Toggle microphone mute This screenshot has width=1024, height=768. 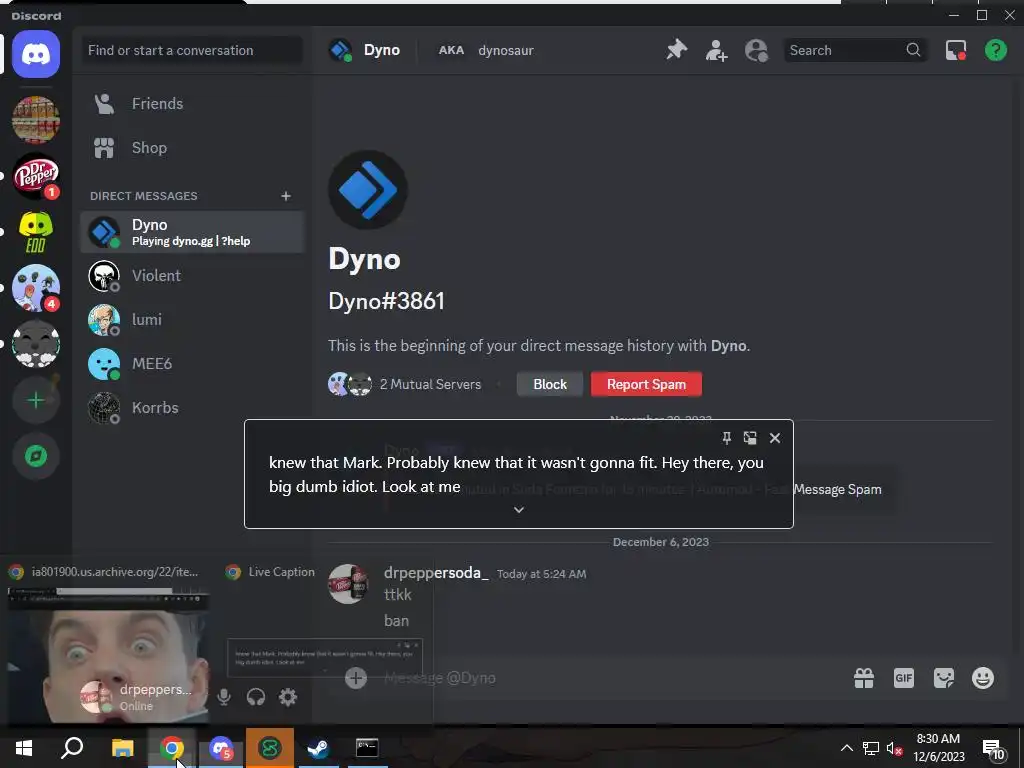224,697
